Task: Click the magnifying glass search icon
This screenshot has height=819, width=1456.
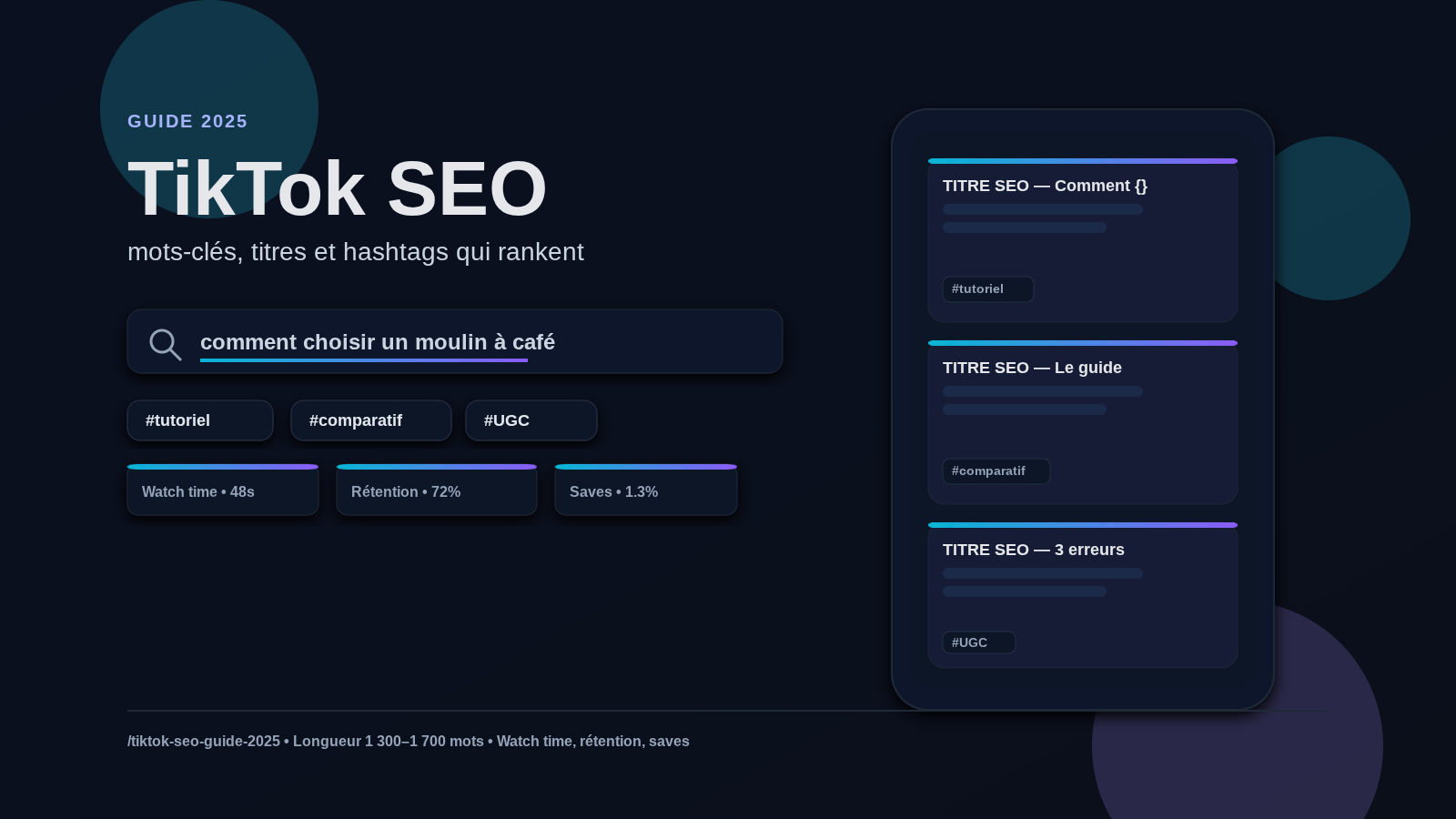Action: (166, 344)
